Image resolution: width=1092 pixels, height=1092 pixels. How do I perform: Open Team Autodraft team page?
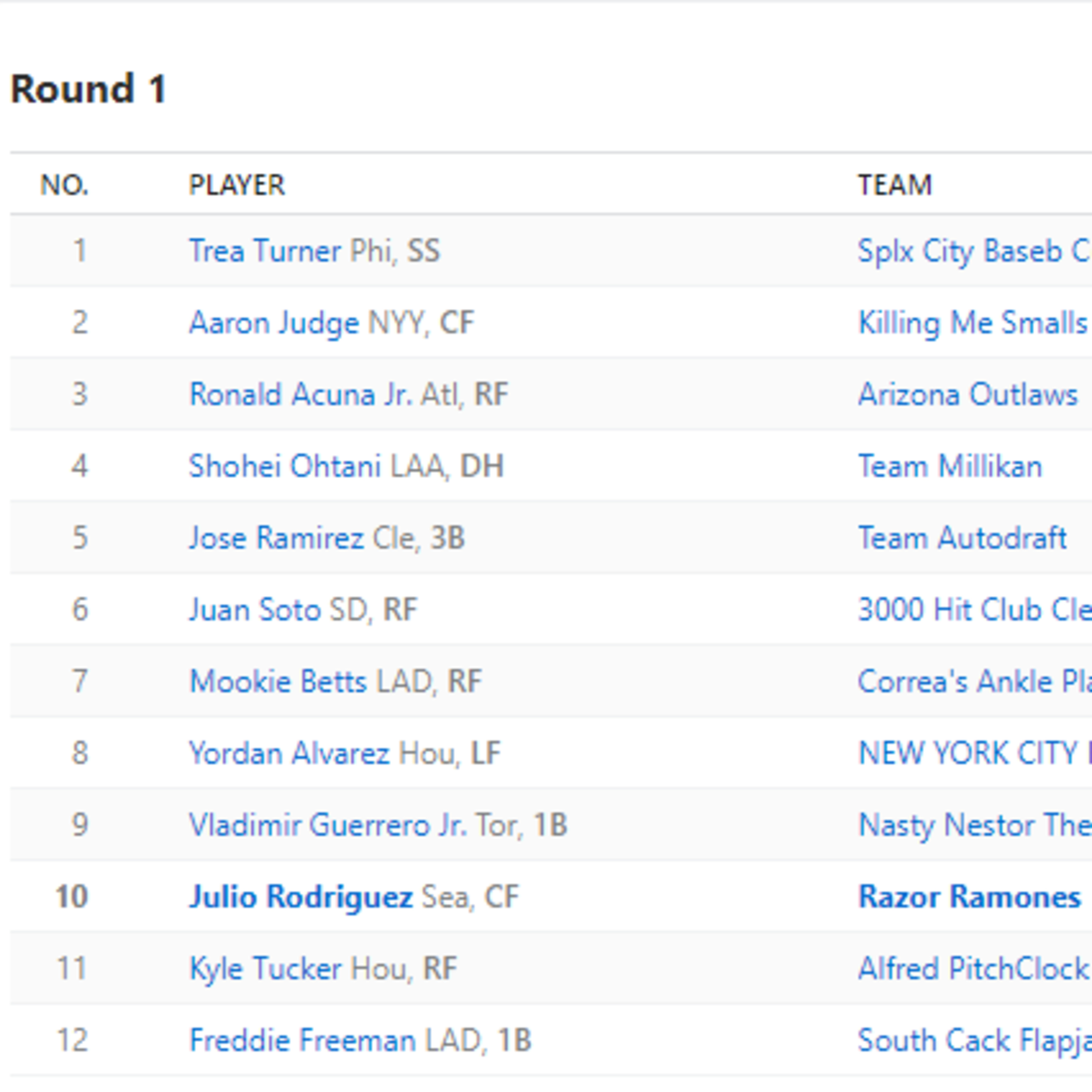962,538
